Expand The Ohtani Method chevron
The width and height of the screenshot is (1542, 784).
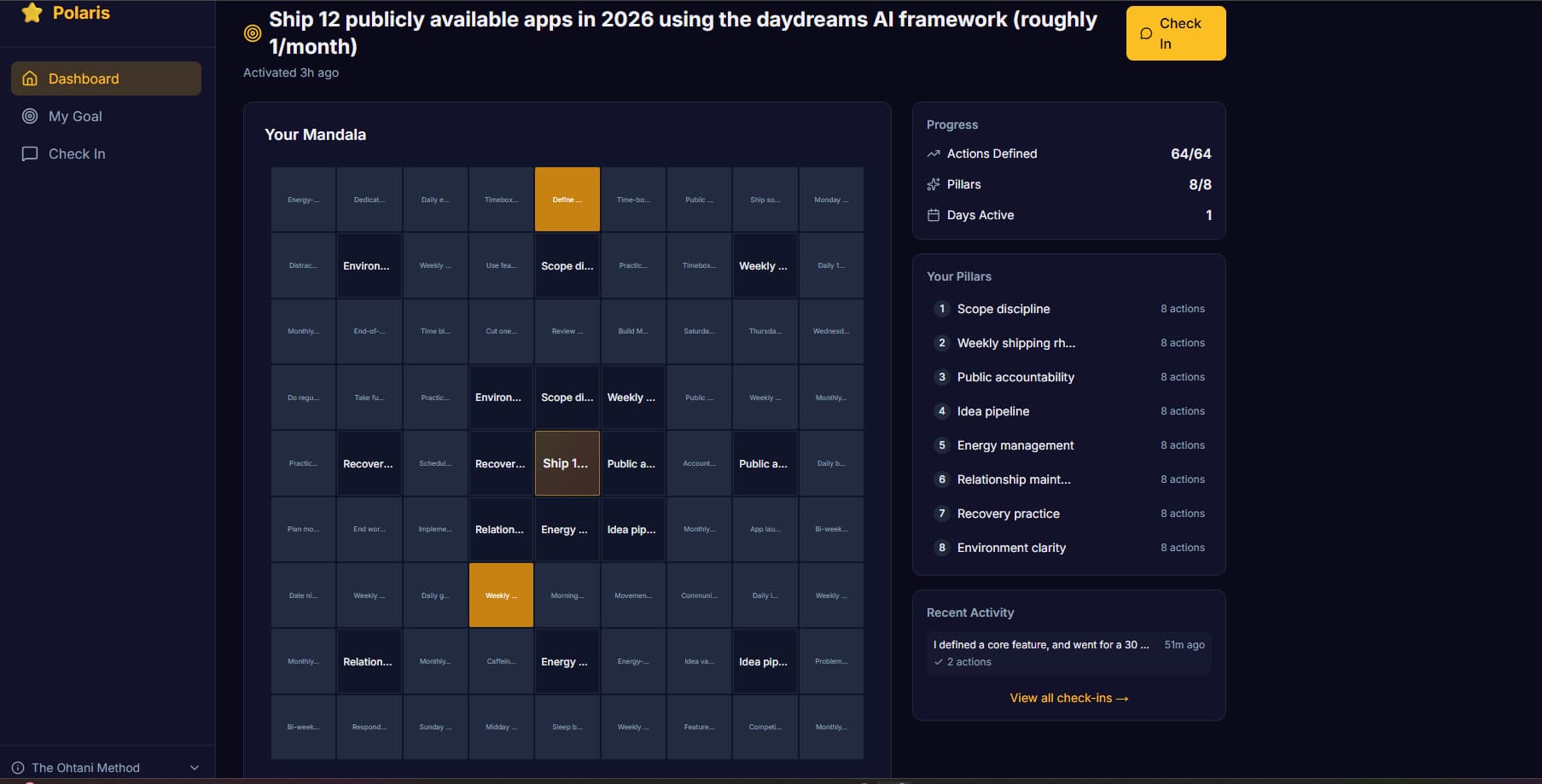(x=195, y=768)
